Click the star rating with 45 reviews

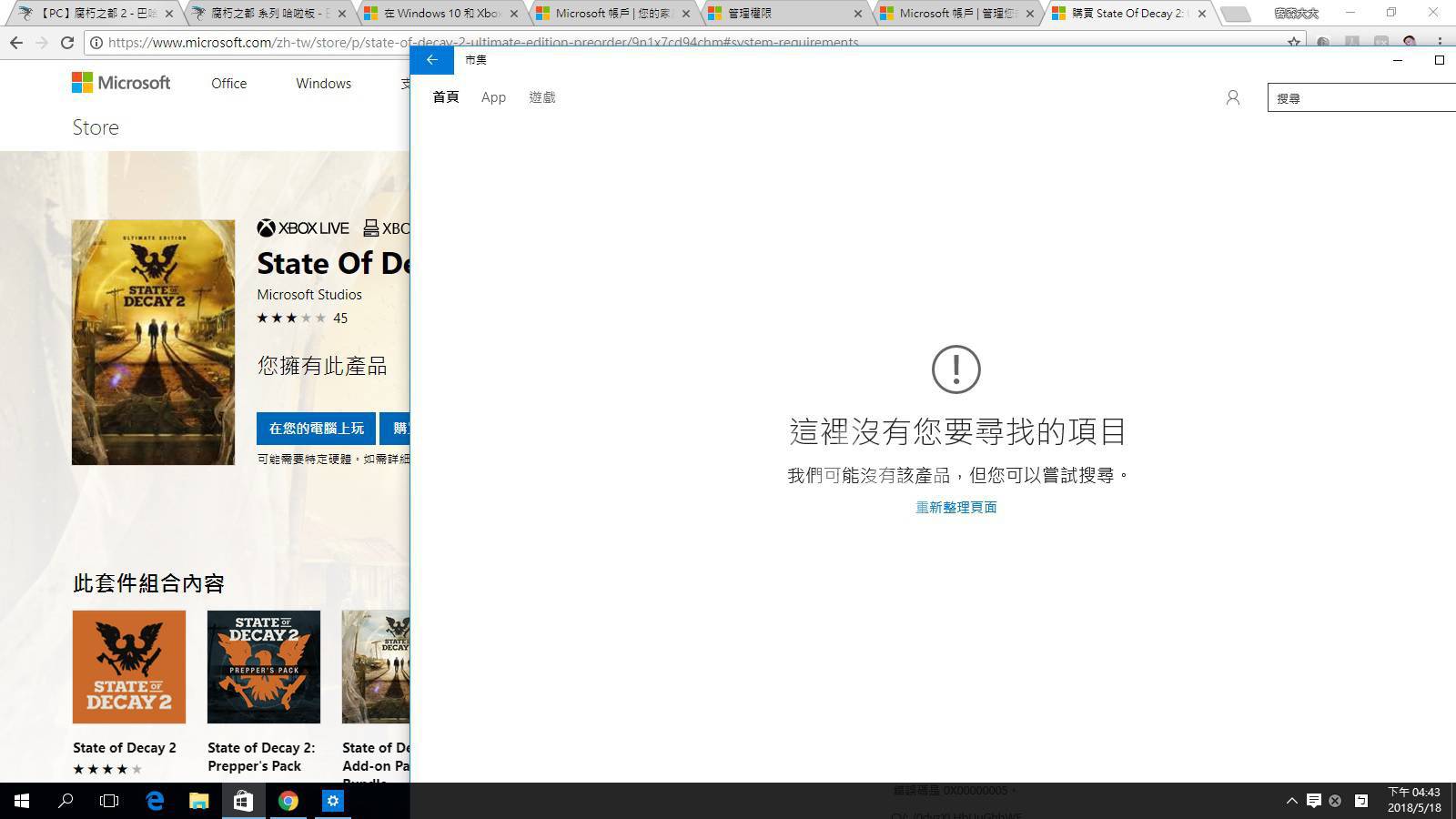[x=302, y=318]
